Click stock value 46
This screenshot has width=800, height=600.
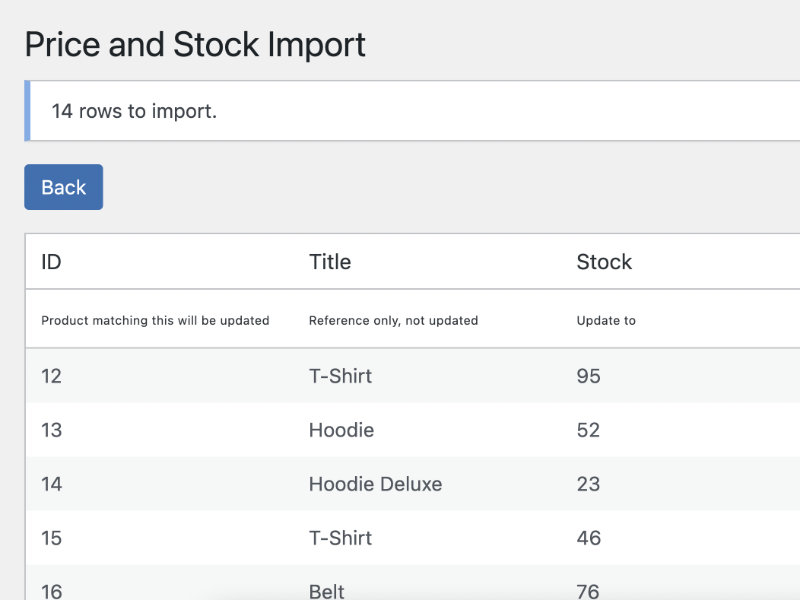588,538
